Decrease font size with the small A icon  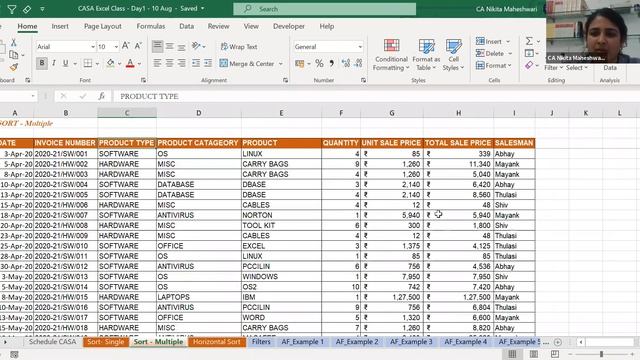coord(138,46)
